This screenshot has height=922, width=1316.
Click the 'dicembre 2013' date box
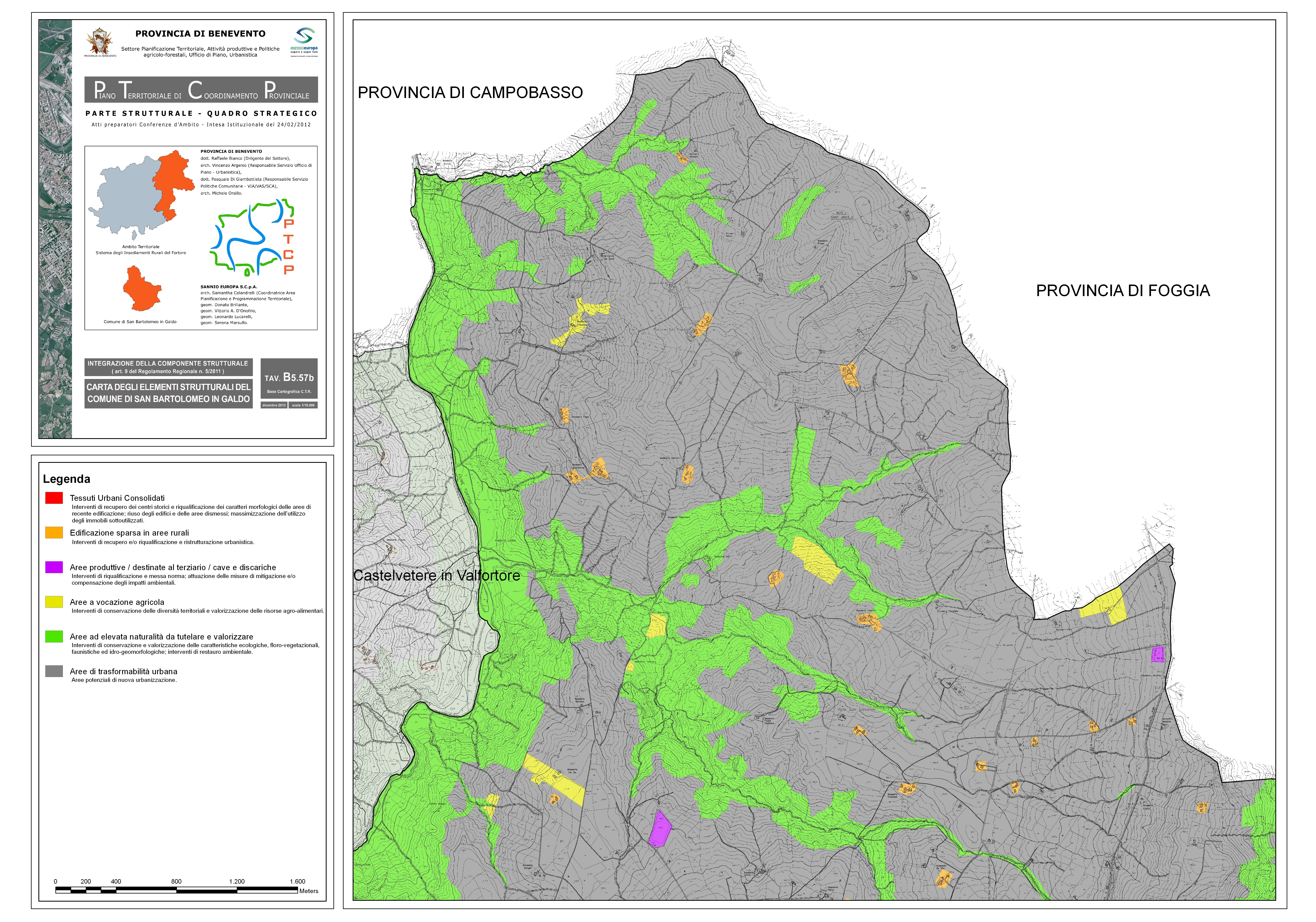pyautogui.click(x=274, y=405)
